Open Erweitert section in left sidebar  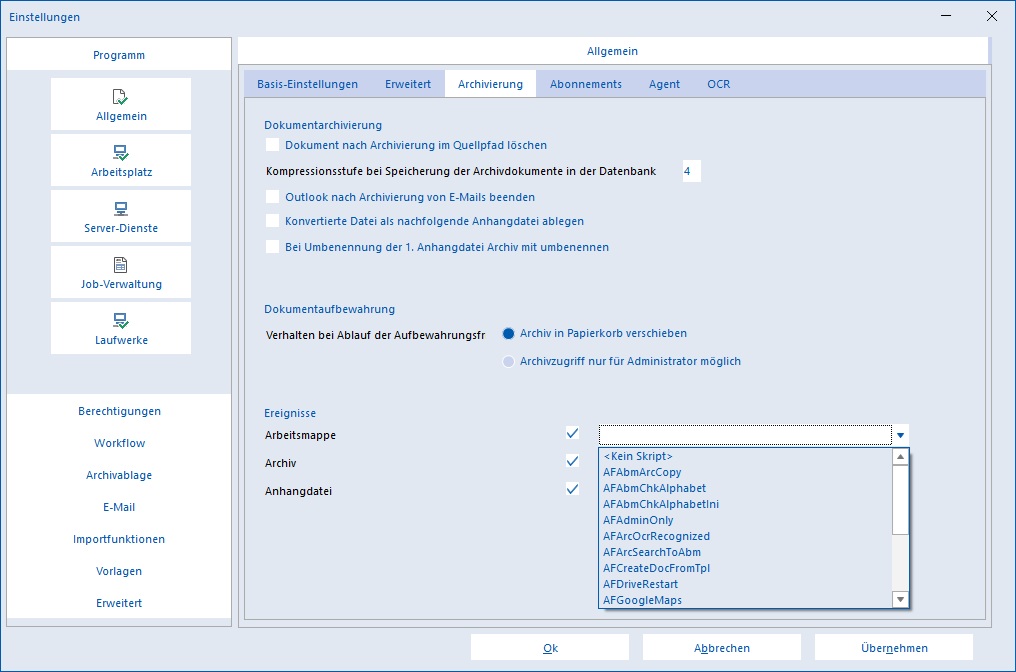(119, 603)
